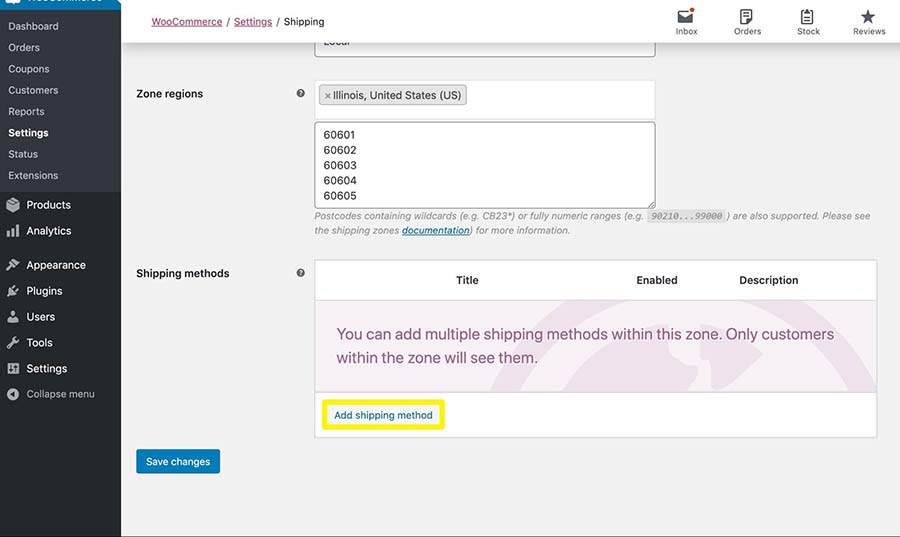This screenshot has width=900, height=537.
Task: Click the Products box icon in sidebar
Action: coord(13,205)
